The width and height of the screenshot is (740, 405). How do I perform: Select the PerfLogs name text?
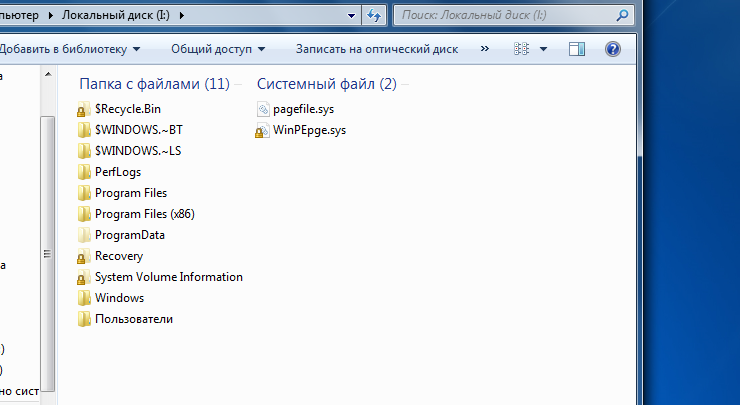[x=118, y=172]
